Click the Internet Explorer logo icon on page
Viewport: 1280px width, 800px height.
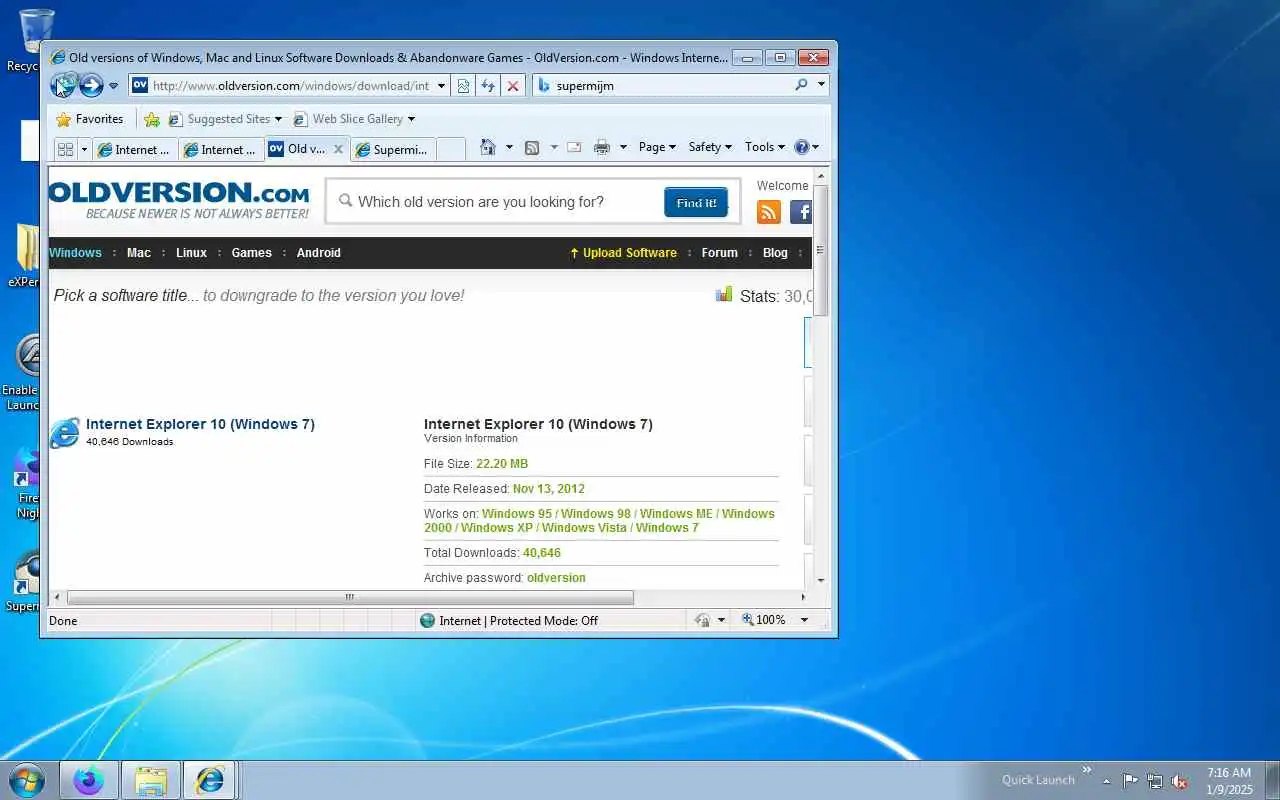(x=65, y=433)
